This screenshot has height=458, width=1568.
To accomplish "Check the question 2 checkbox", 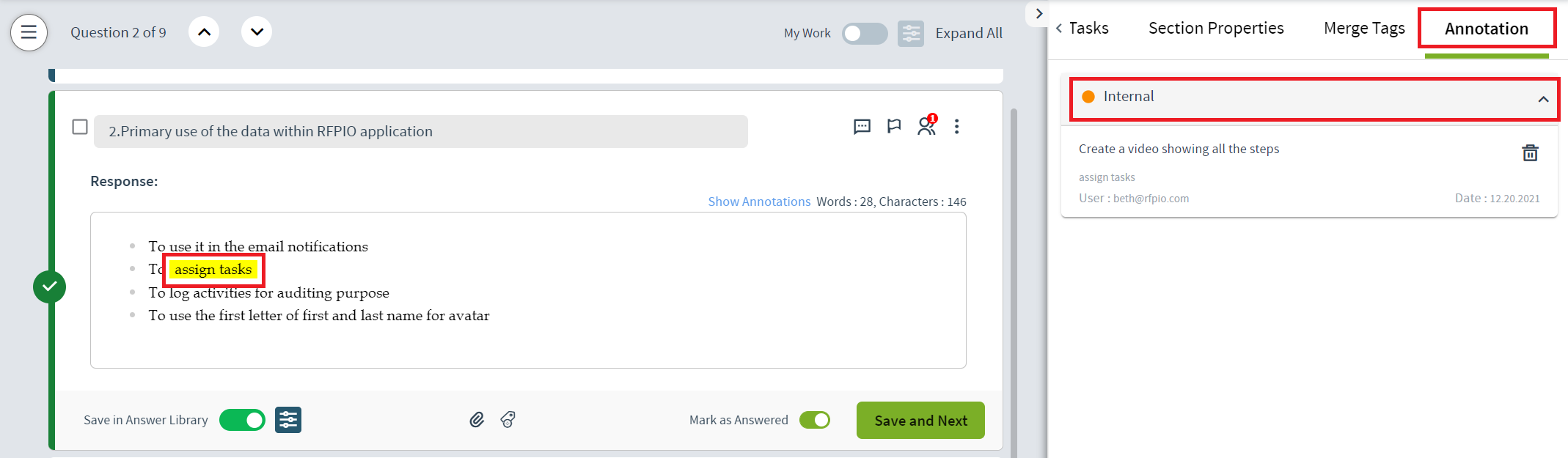I will (x=80, y=127).
